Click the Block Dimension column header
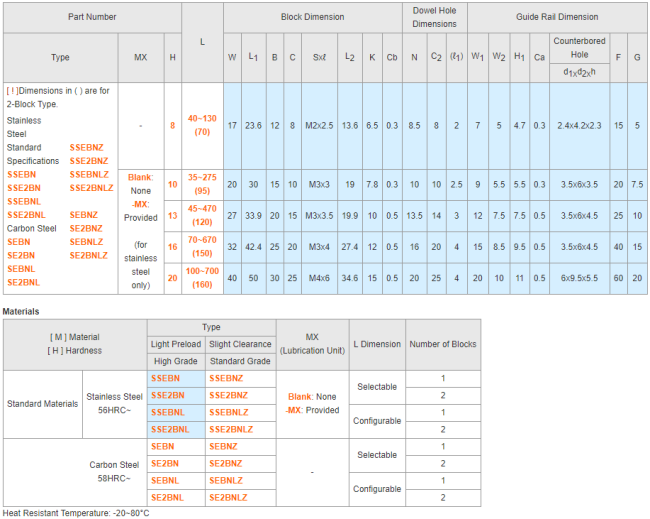The height and width of the screenshot is (519, 650). pyautogui.click(x=312, y=17)
